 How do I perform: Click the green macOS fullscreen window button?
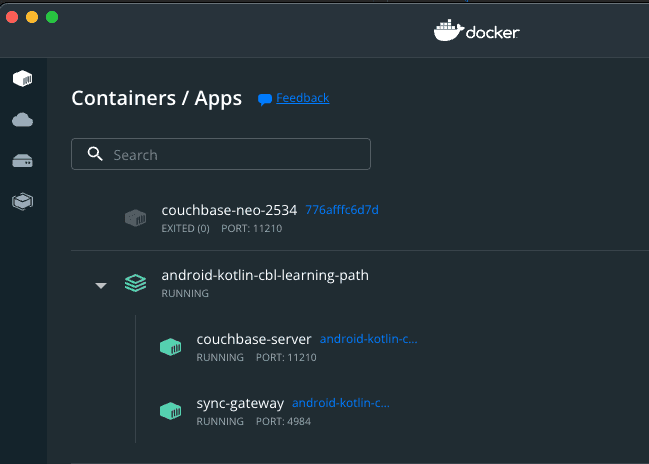52,17
